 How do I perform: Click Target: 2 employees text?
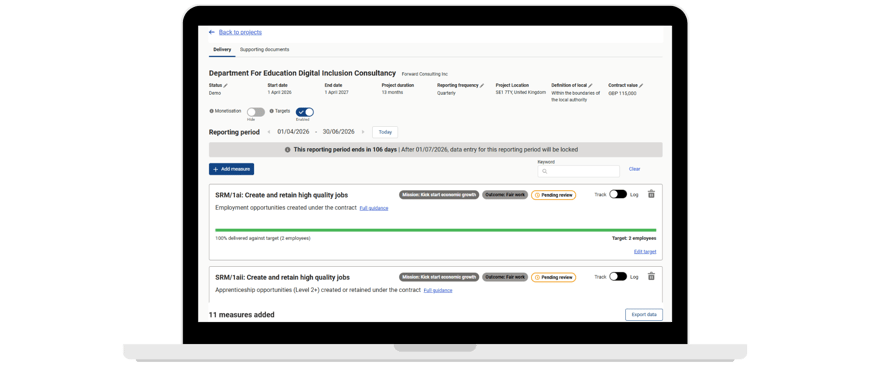(634, 238)
